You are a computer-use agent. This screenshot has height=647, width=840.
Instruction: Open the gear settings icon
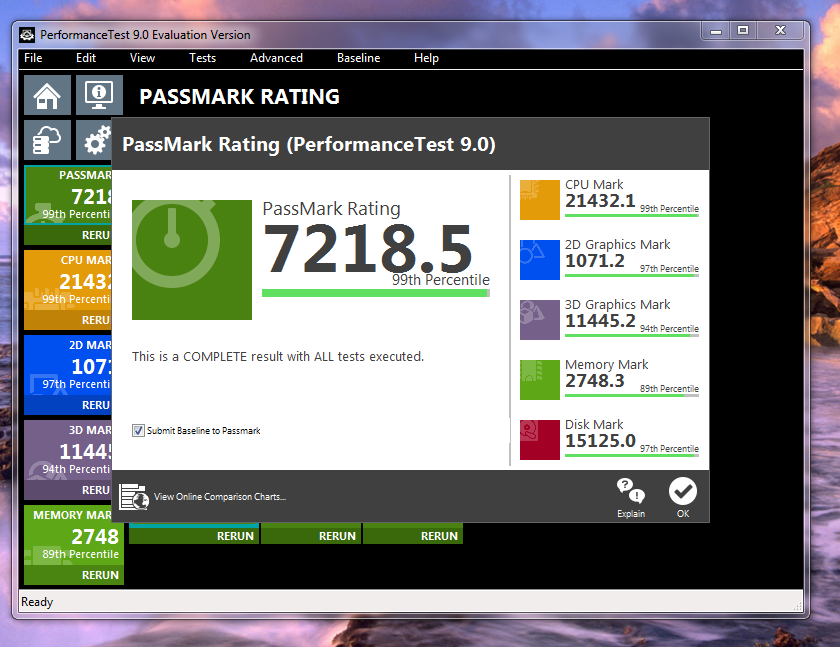click(94, 140)
